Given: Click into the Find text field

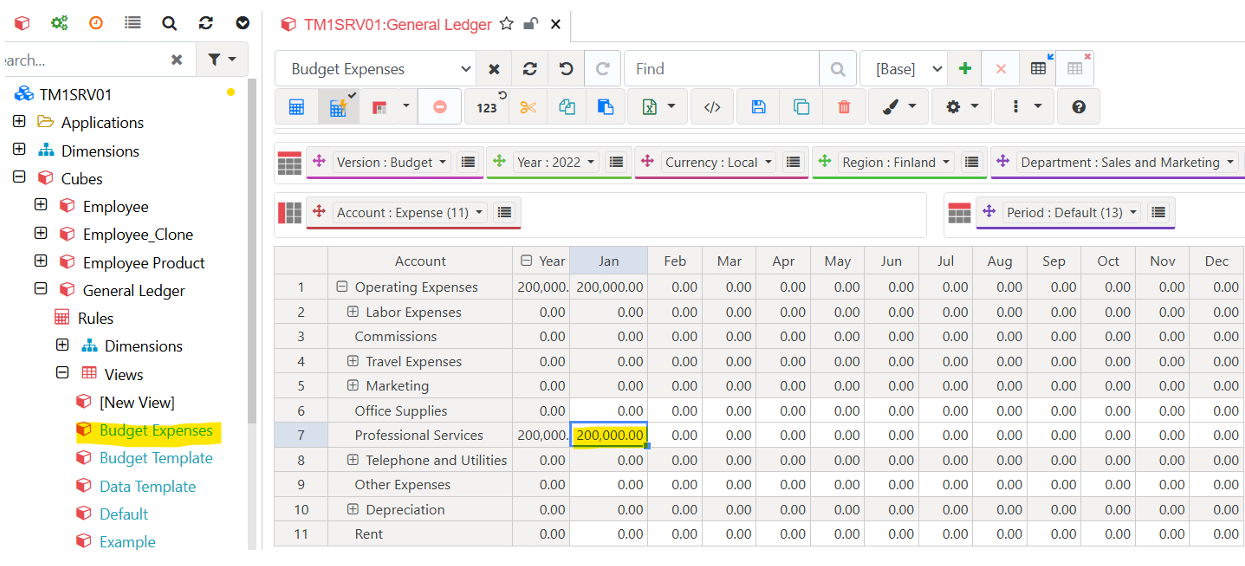Looking at the screenshot, I should point(722,69).
